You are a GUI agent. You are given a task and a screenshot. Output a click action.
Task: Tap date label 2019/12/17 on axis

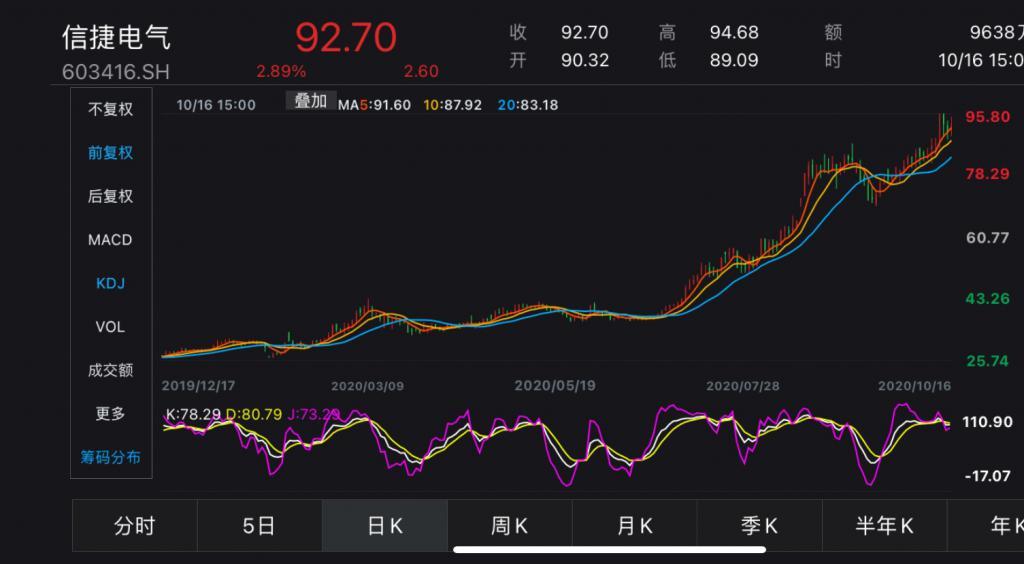198,386
